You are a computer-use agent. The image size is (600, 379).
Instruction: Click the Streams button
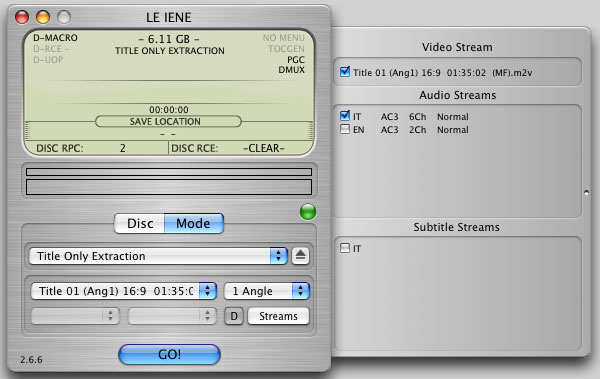278,316
